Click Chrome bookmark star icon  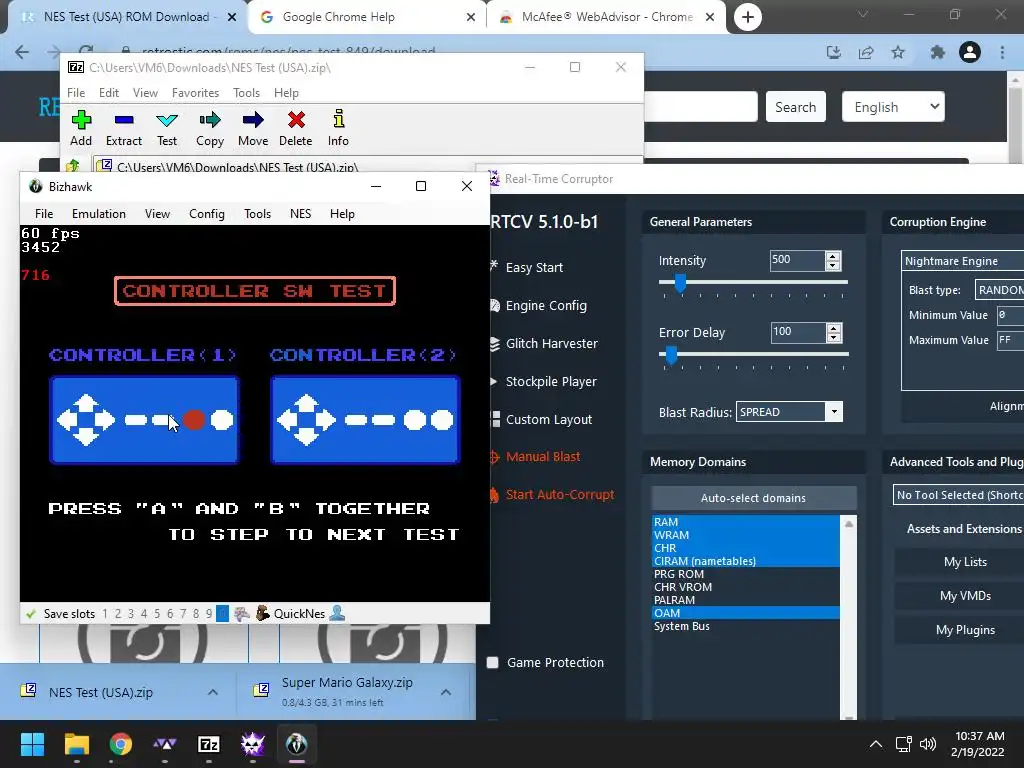[x=898, y=52]
